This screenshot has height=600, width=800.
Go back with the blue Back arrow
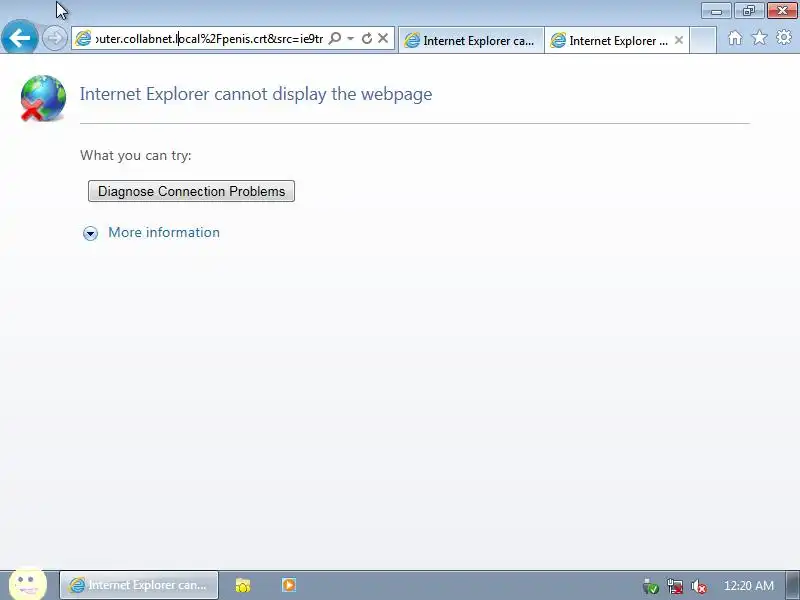19,37
